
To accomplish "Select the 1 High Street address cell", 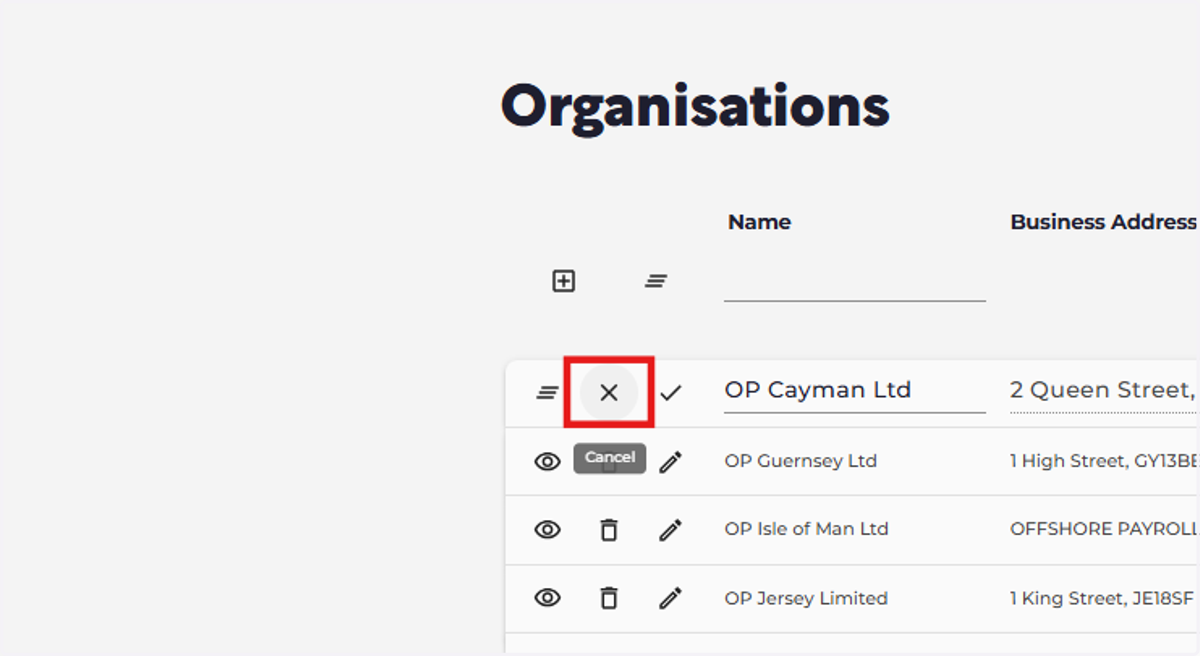I will point(1104,461).
